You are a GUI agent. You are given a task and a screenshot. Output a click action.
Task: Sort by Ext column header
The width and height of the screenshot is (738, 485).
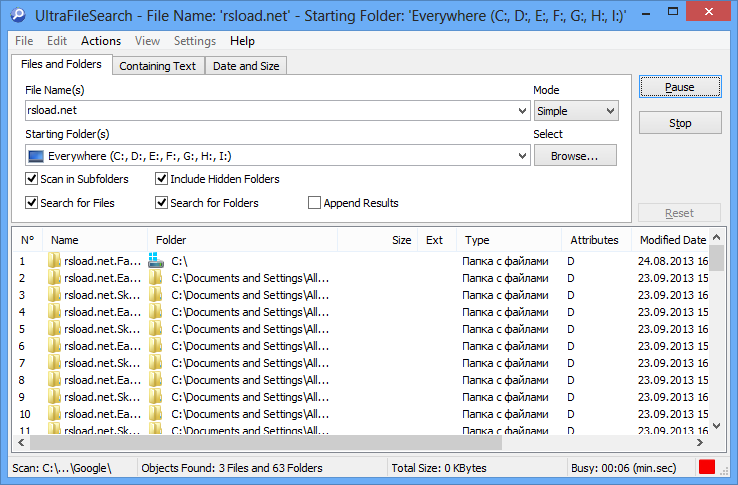[x=437, y=240]
